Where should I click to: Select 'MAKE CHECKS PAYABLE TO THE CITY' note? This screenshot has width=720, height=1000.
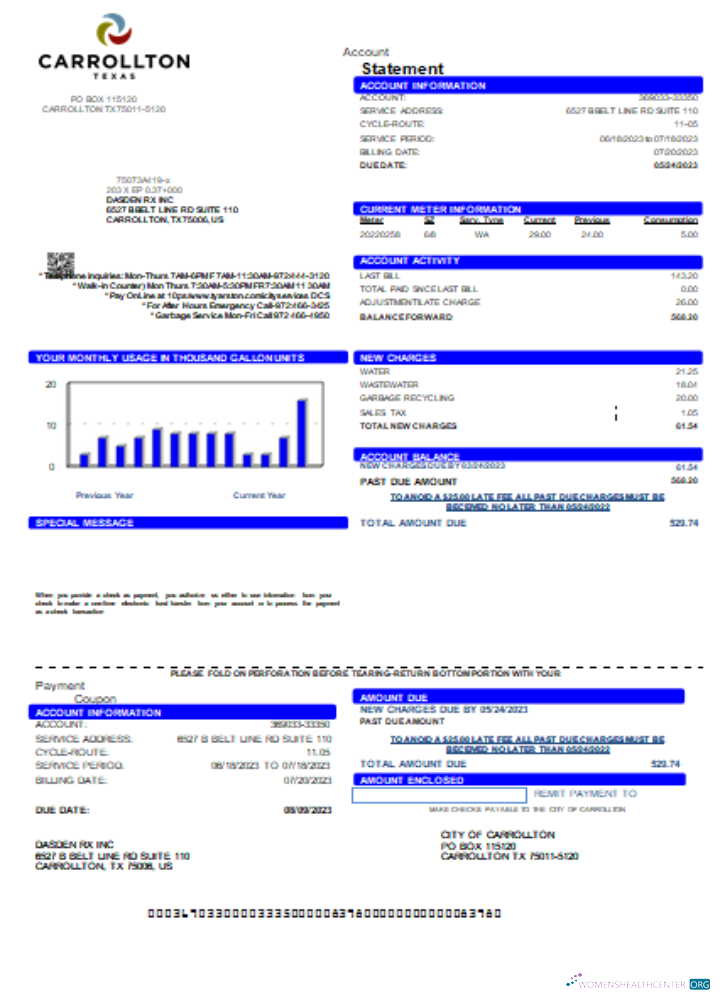527,809
